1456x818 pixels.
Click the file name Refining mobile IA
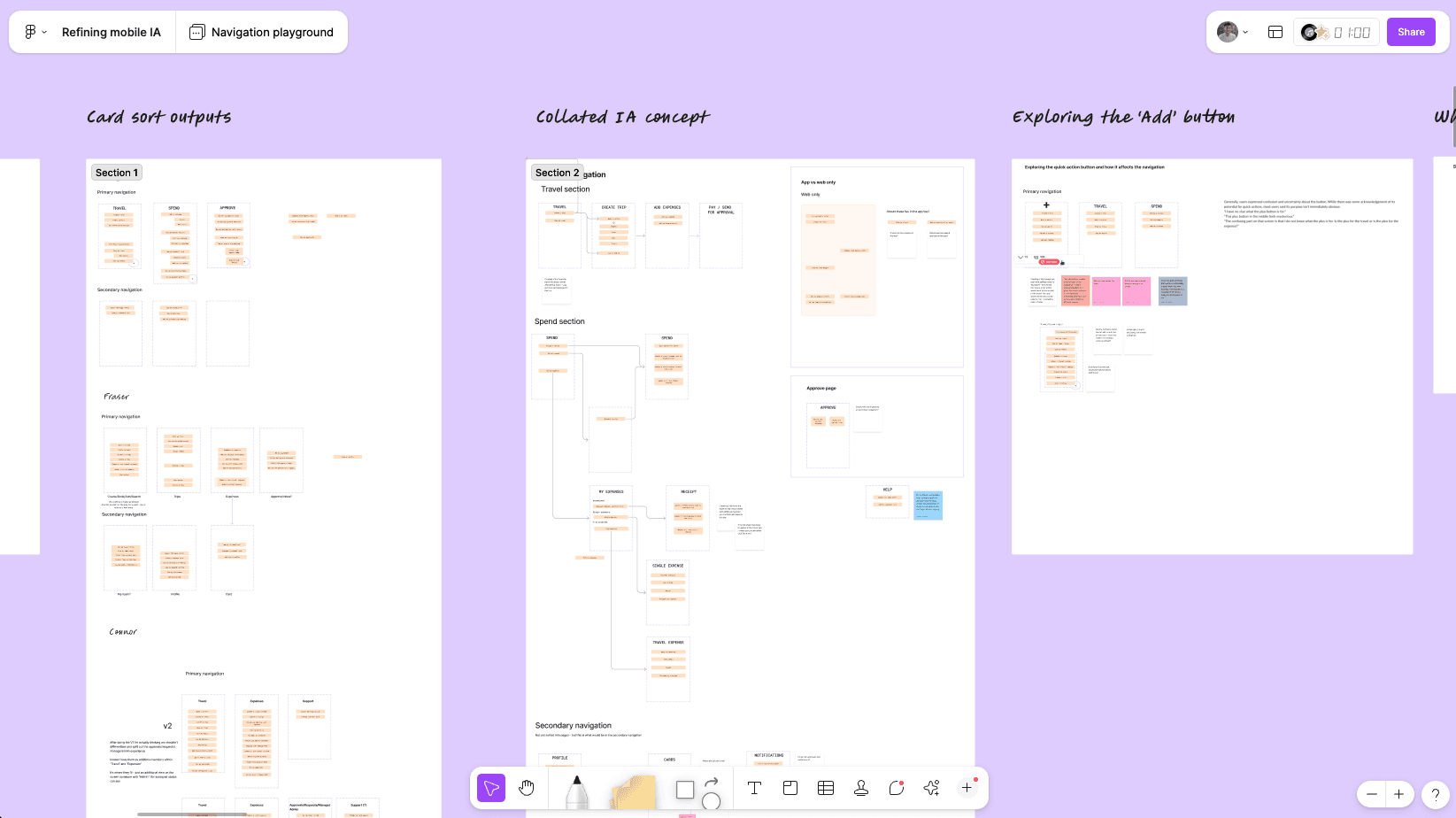pyautogui.click(x=112, y=32)
